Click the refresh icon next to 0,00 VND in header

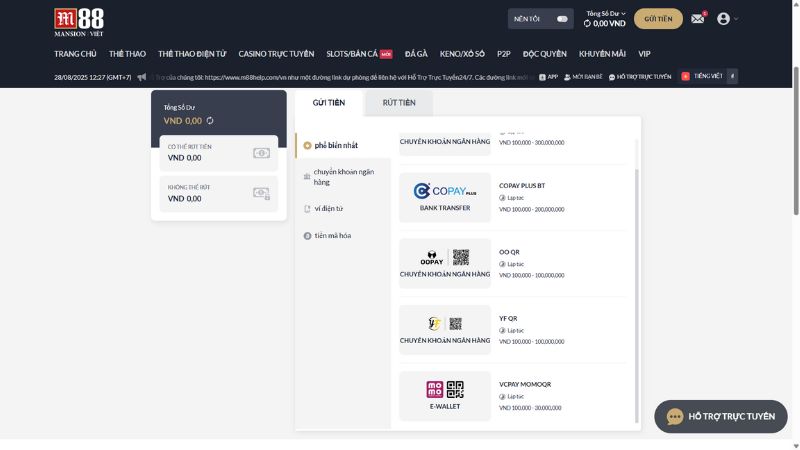pyautogui.click(x=587, y=23)
